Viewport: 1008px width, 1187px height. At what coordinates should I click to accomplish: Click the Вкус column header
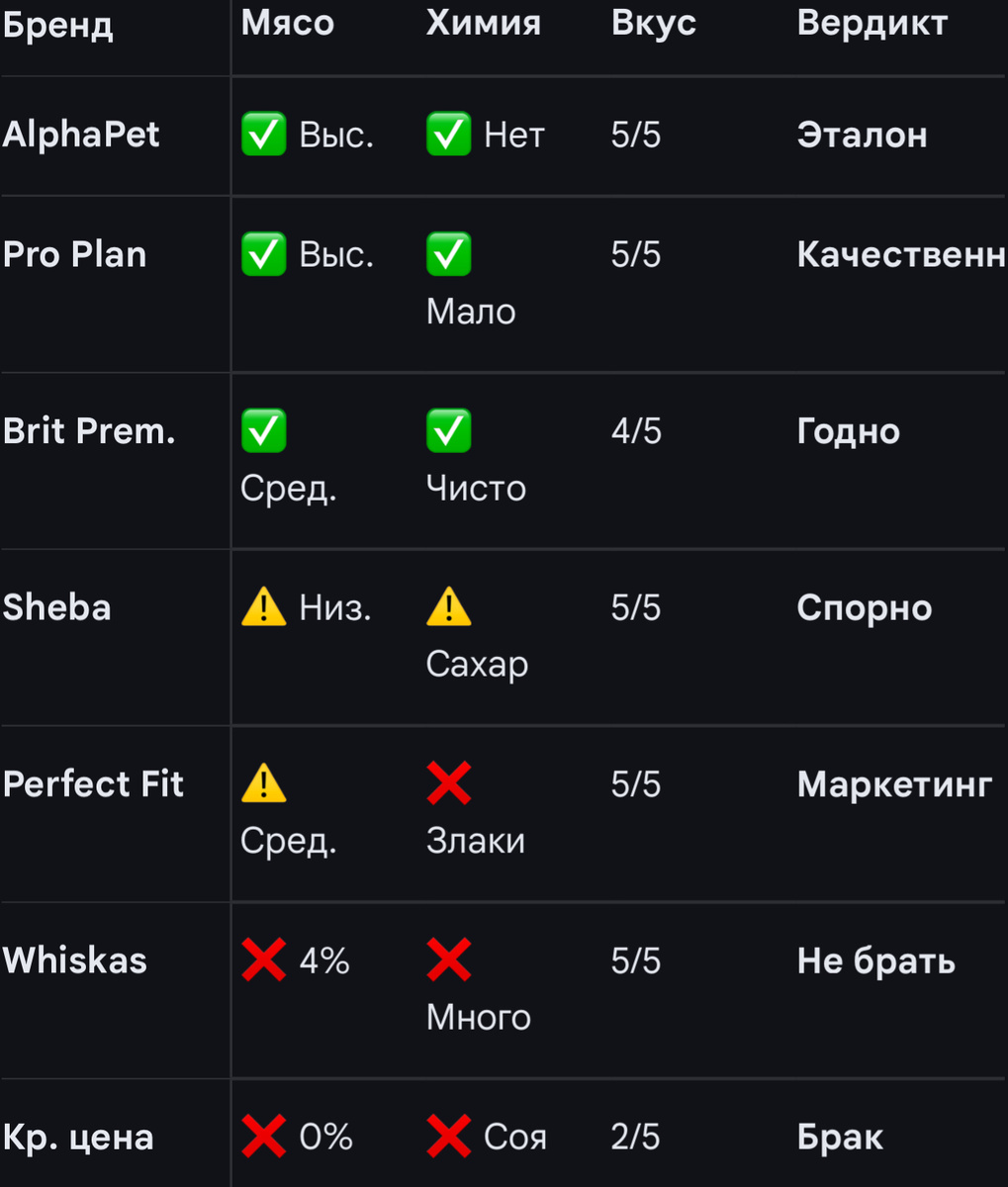coord(653,24)
